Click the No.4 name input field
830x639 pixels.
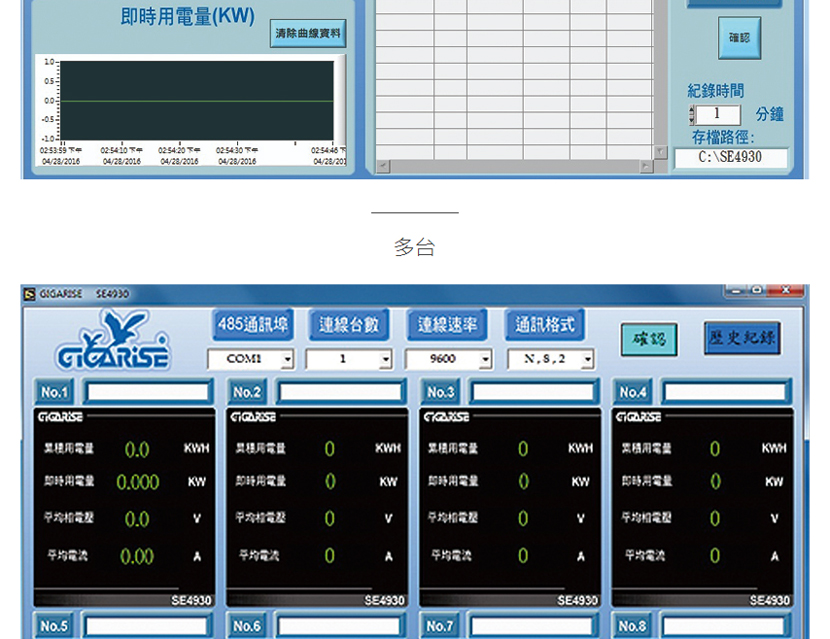[726, 392]
